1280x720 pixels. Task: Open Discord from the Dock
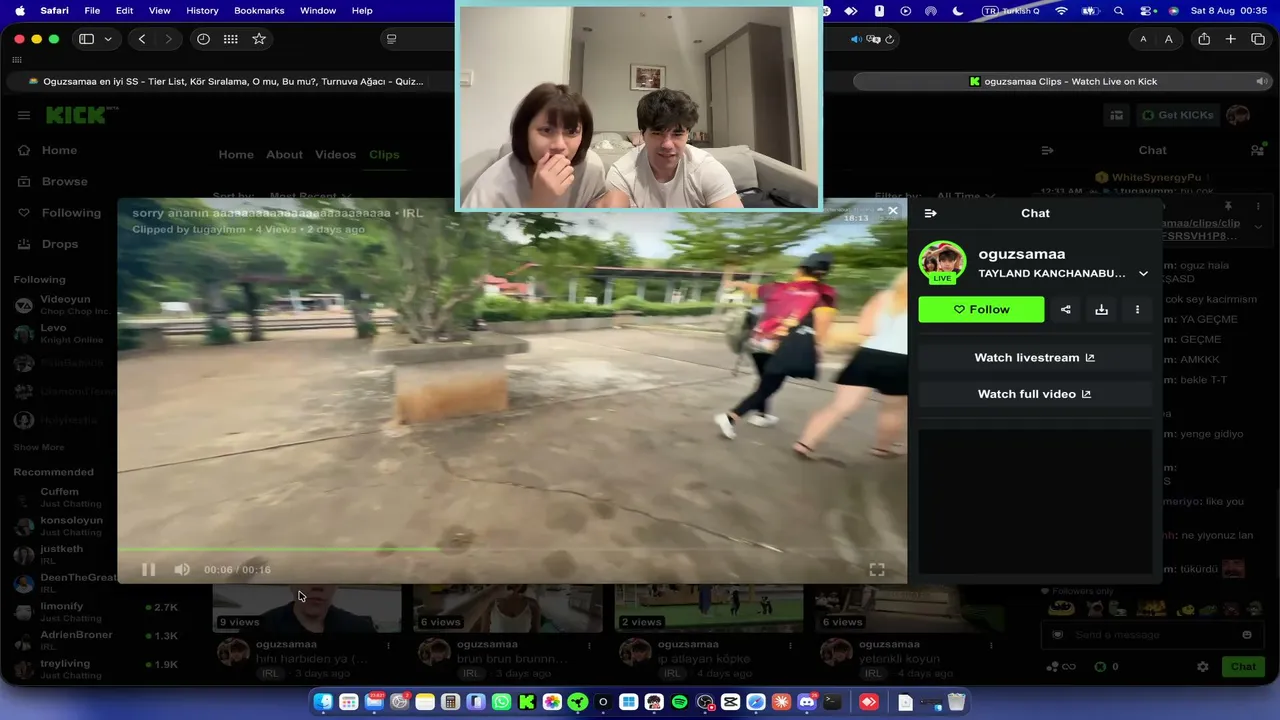807,702
